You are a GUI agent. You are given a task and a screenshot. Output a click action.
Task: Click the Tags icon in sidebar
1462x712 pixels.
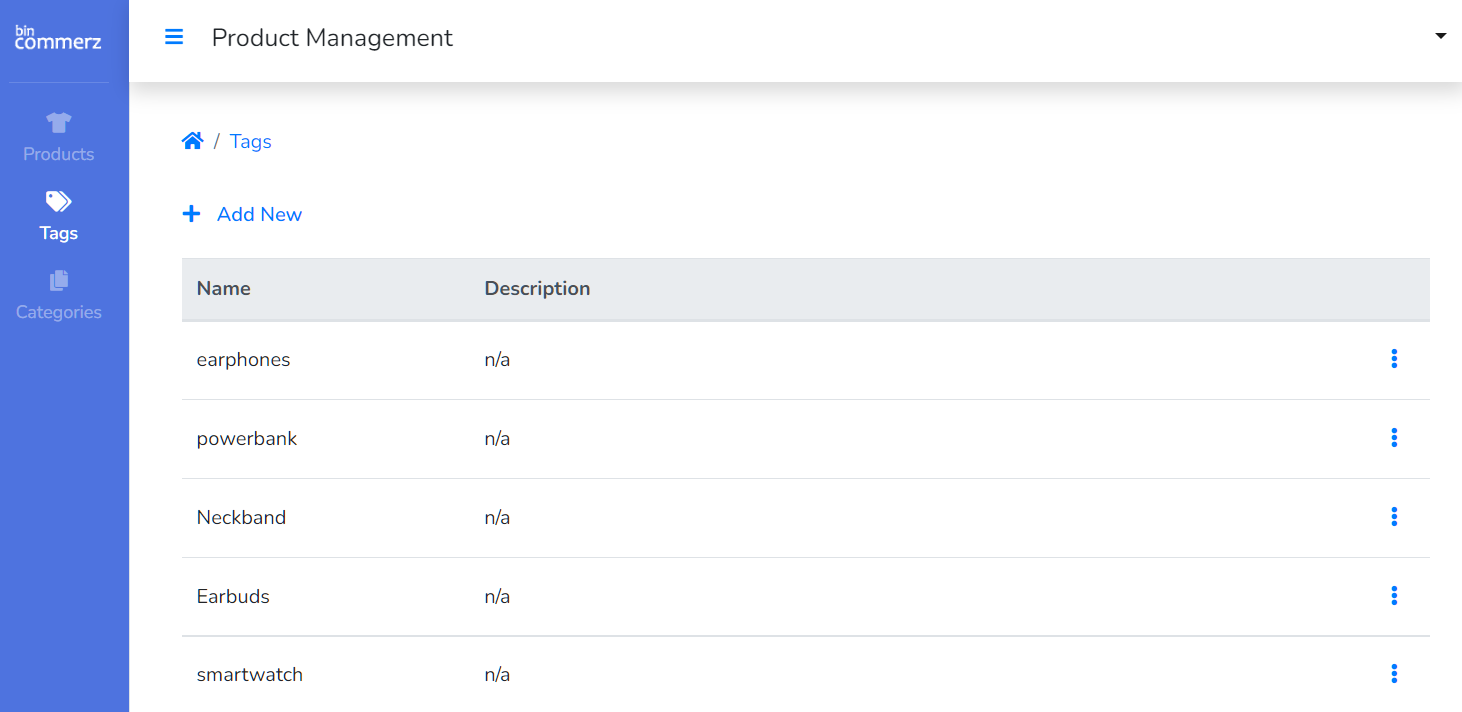59,202
